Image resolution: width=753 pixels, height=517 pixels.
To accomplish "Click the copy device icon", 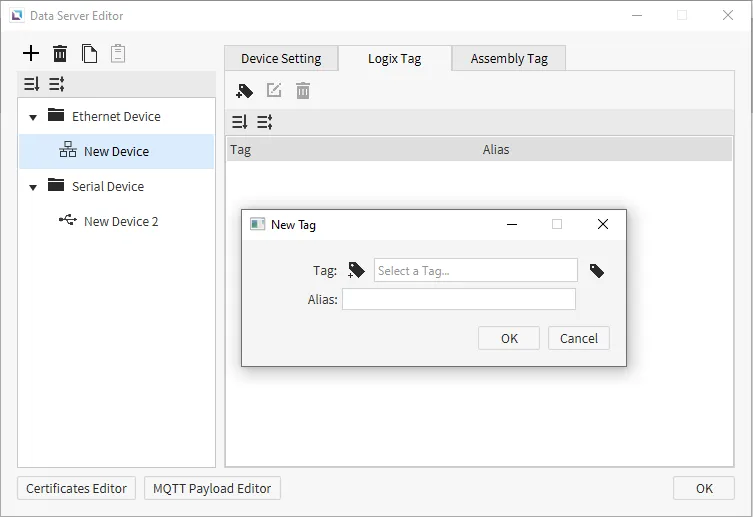I will [89, 54].
